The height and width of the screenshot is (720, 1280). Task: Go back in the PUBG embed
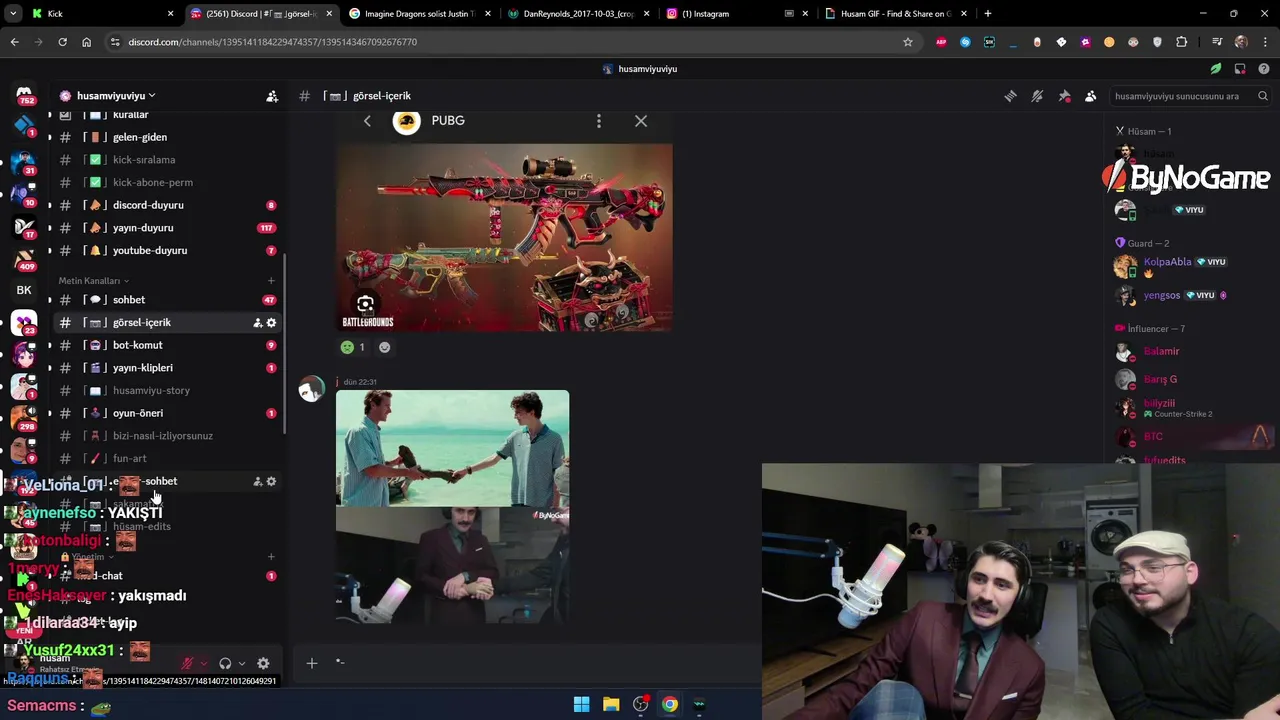367,121
